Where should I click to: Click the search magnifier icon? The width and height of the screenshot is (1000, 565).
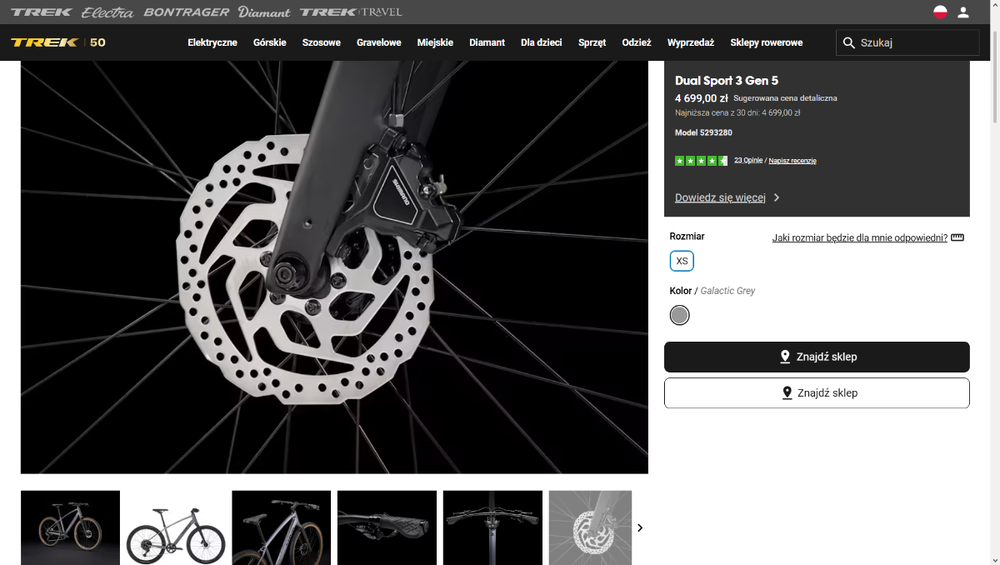pyautogui.click(x=848, y=43)
